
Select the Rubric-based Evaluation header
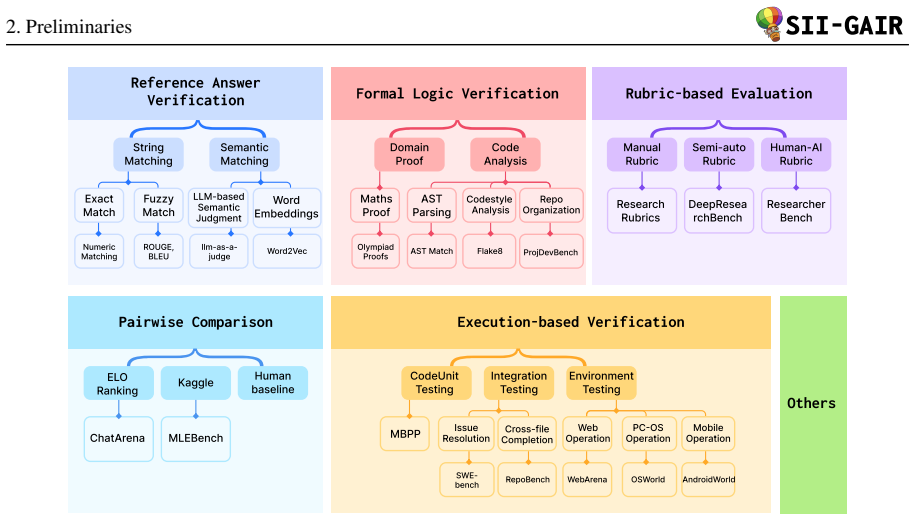tap(719, 93)
